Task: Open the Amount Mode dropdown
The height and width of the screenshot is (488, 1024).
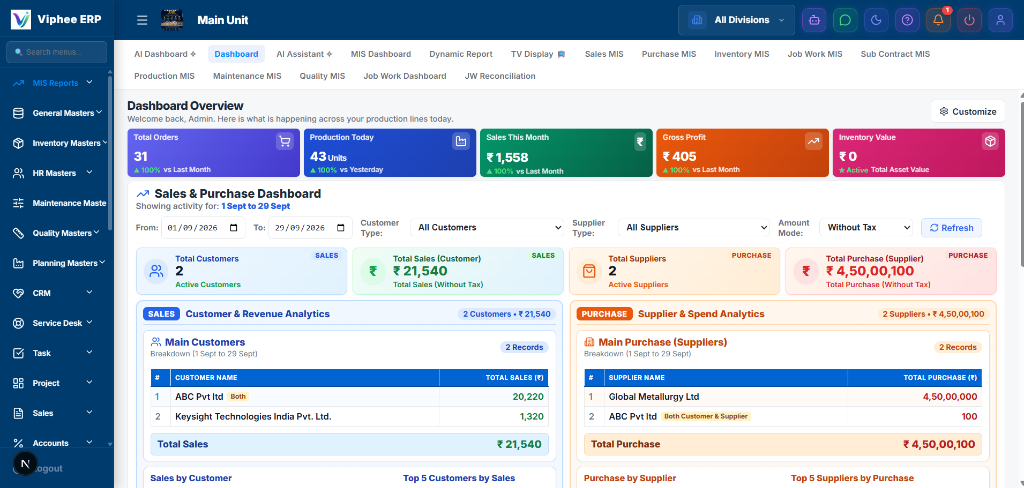Action: 866,227
